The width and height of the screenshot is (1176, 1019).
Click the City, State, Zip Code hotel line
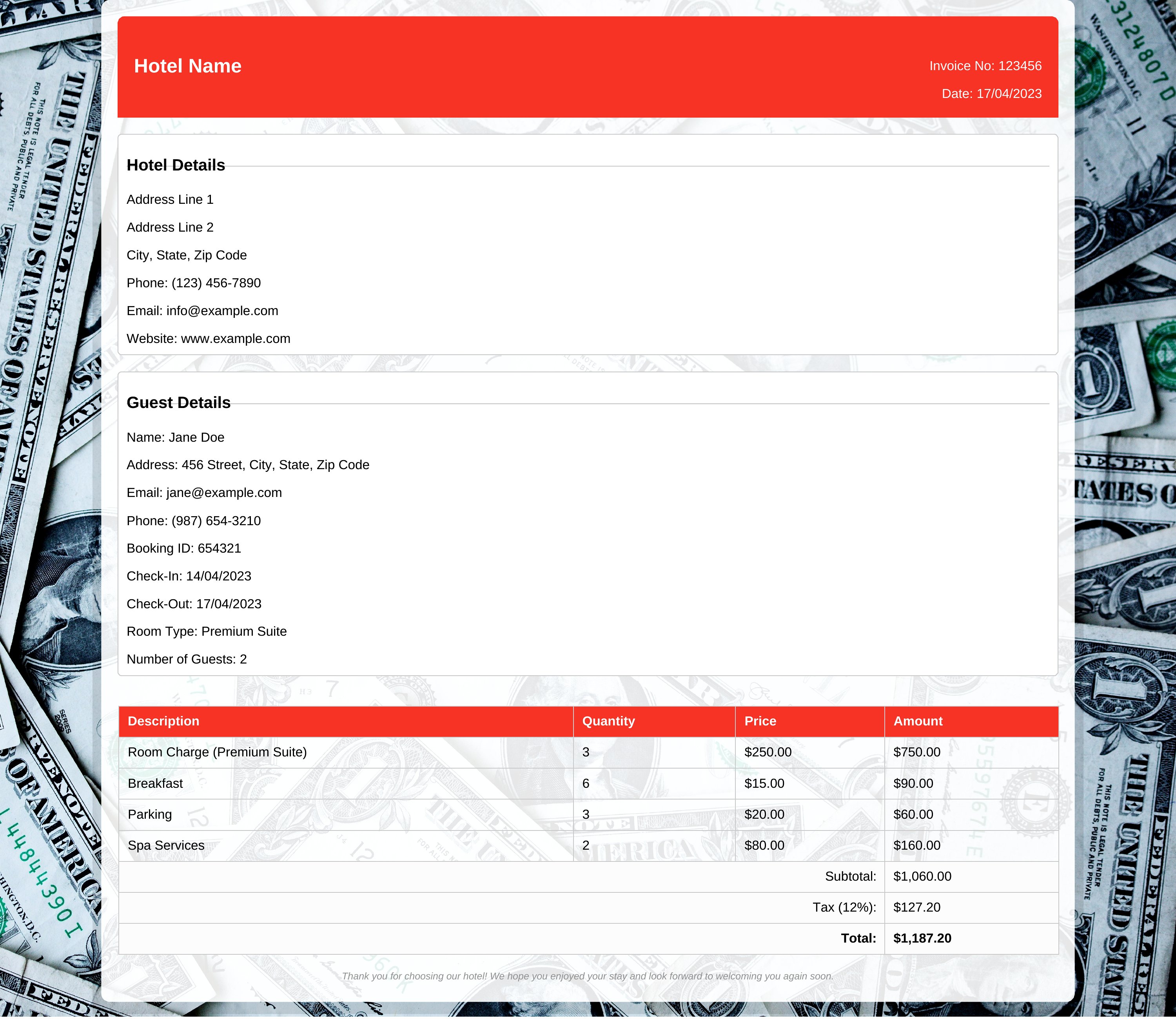(x=187, y=255)
